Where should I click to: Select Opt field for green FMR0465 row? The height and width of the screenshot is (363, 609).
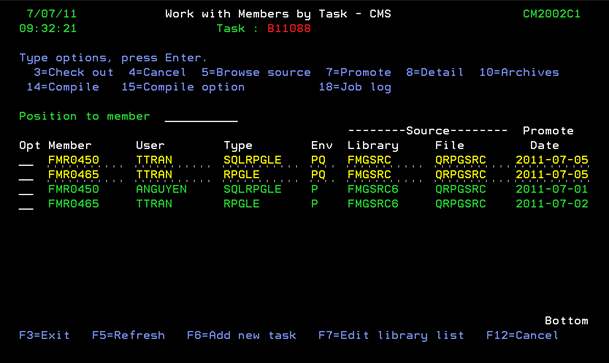pyautogui.click(x=26, y=204)
